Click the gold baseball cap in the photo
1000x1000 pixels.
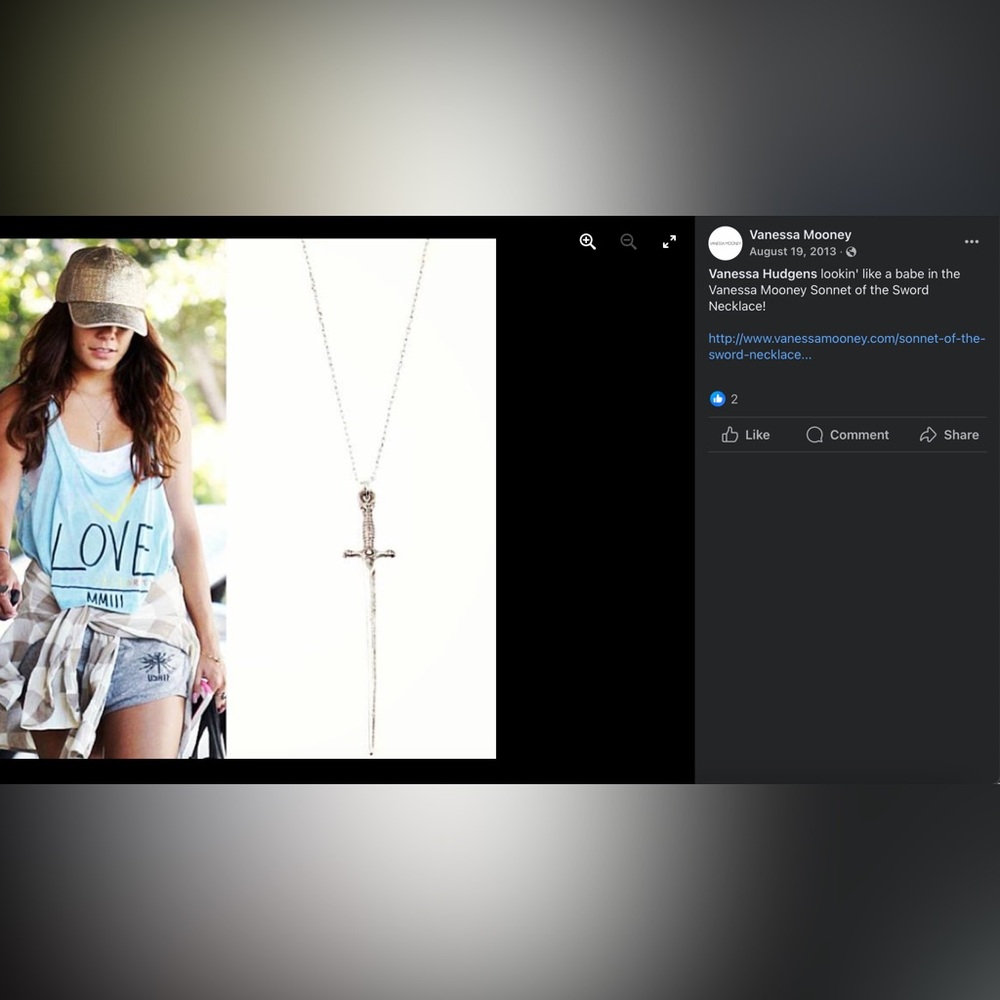pyautogui.click(x=103, y=288)
